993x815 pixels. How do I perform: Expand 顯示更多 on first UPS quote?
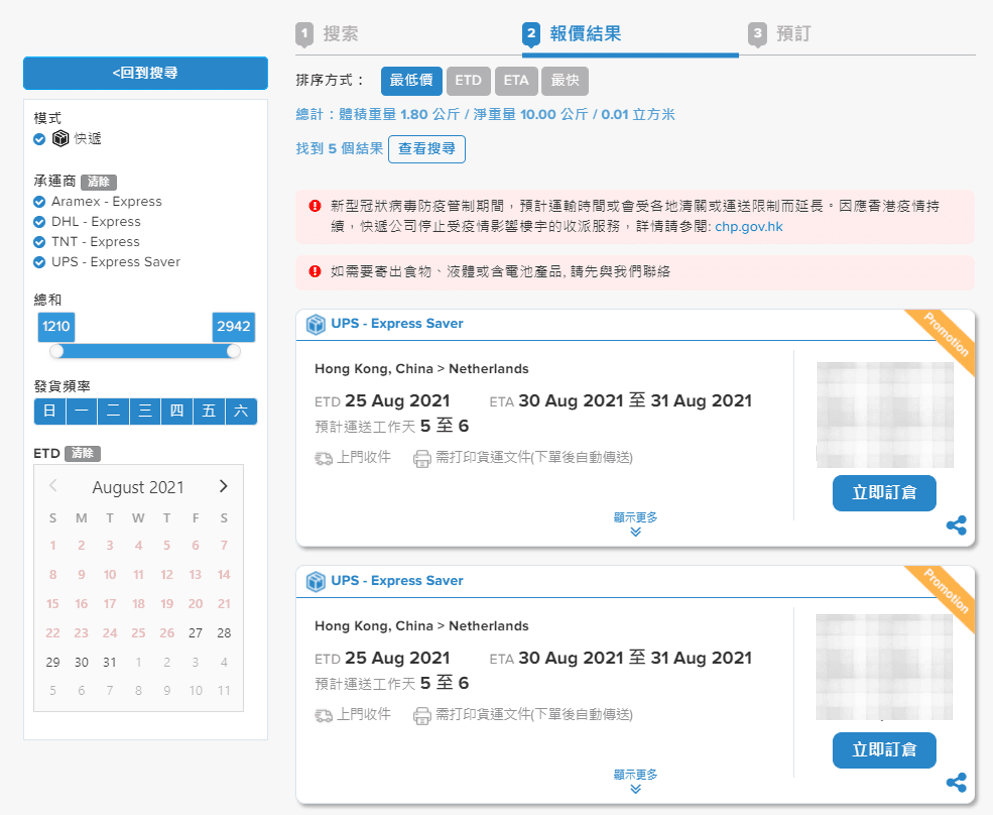(635, 524)
